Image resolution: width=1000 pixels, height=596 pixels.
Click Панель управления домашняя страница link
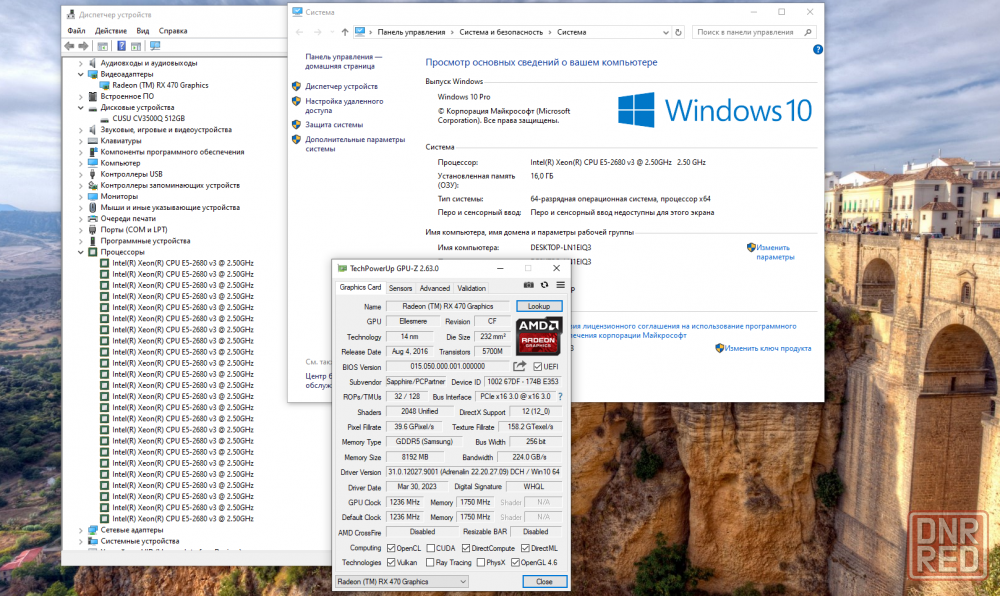coord(343,61)
